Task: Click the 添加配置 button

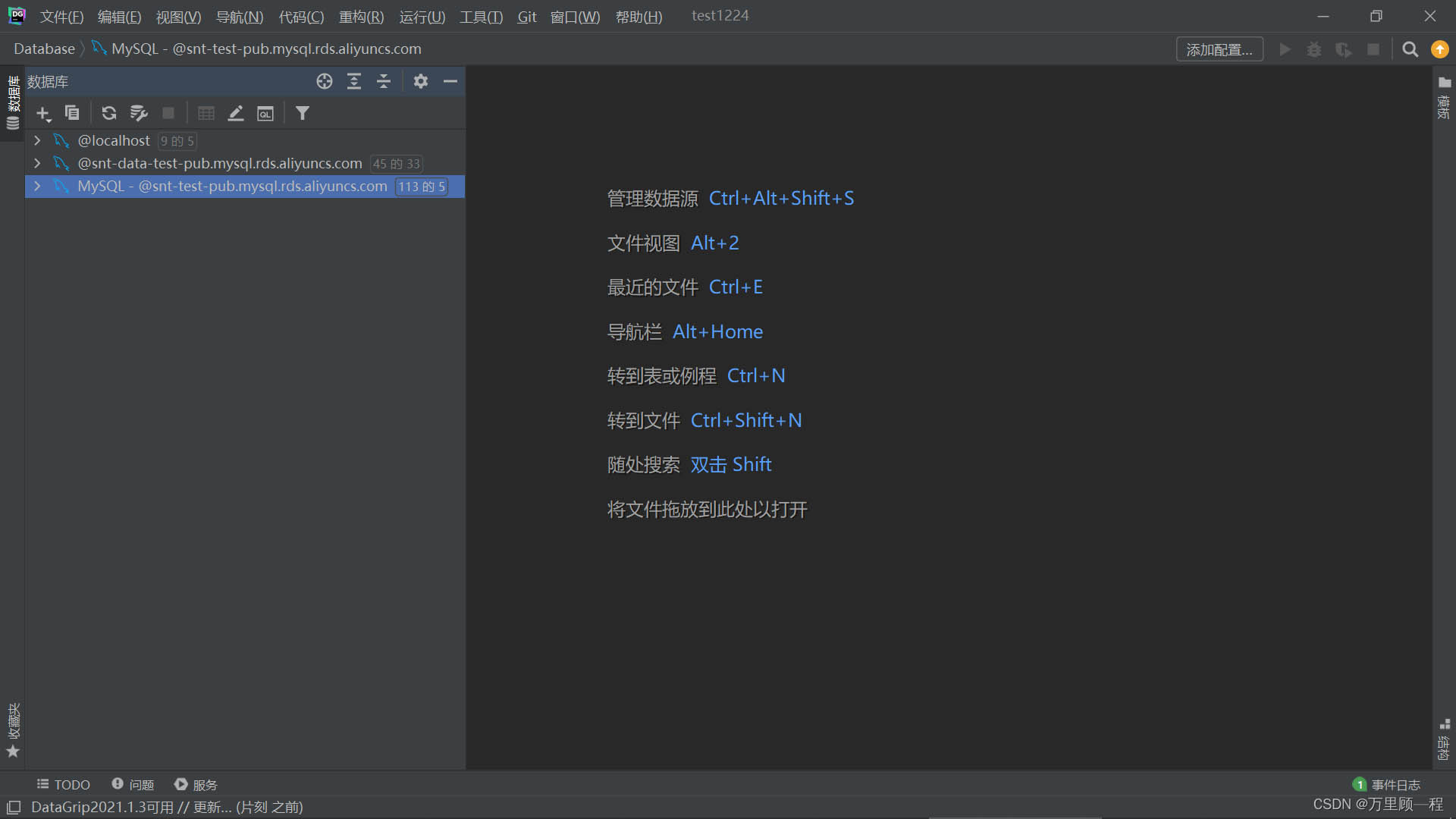Action: point(1219,49)
